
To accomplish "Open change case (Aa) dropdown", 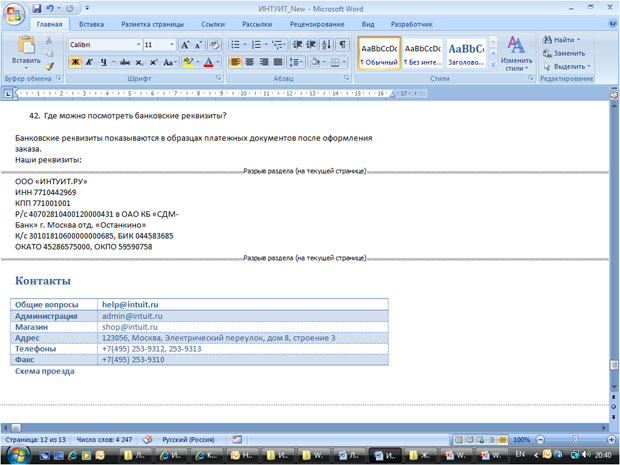I will (169, 62).
